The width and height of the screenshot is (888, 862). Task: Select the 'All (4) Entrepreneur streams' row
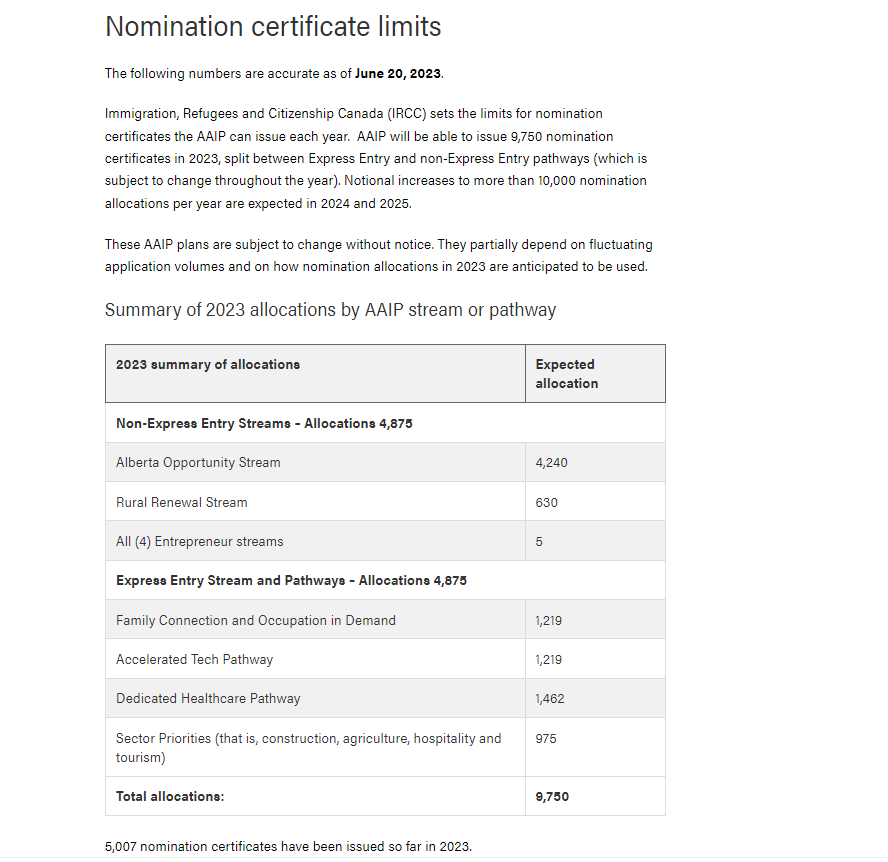click(x=200, y=541)
